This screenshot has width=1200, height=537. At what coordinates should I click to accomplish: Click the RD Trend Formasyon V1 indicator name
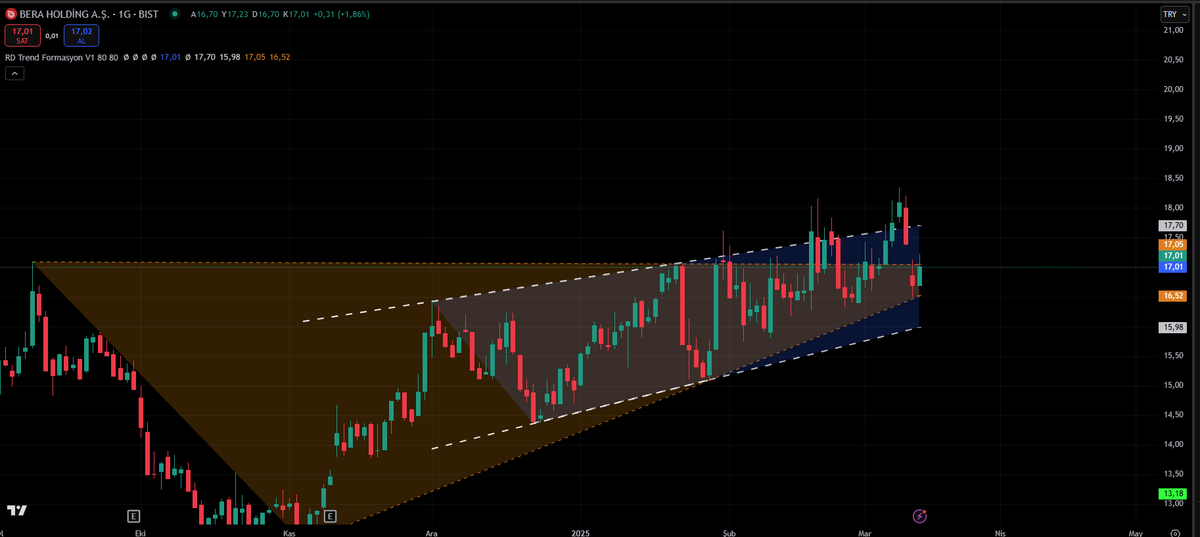click(49, 58)
